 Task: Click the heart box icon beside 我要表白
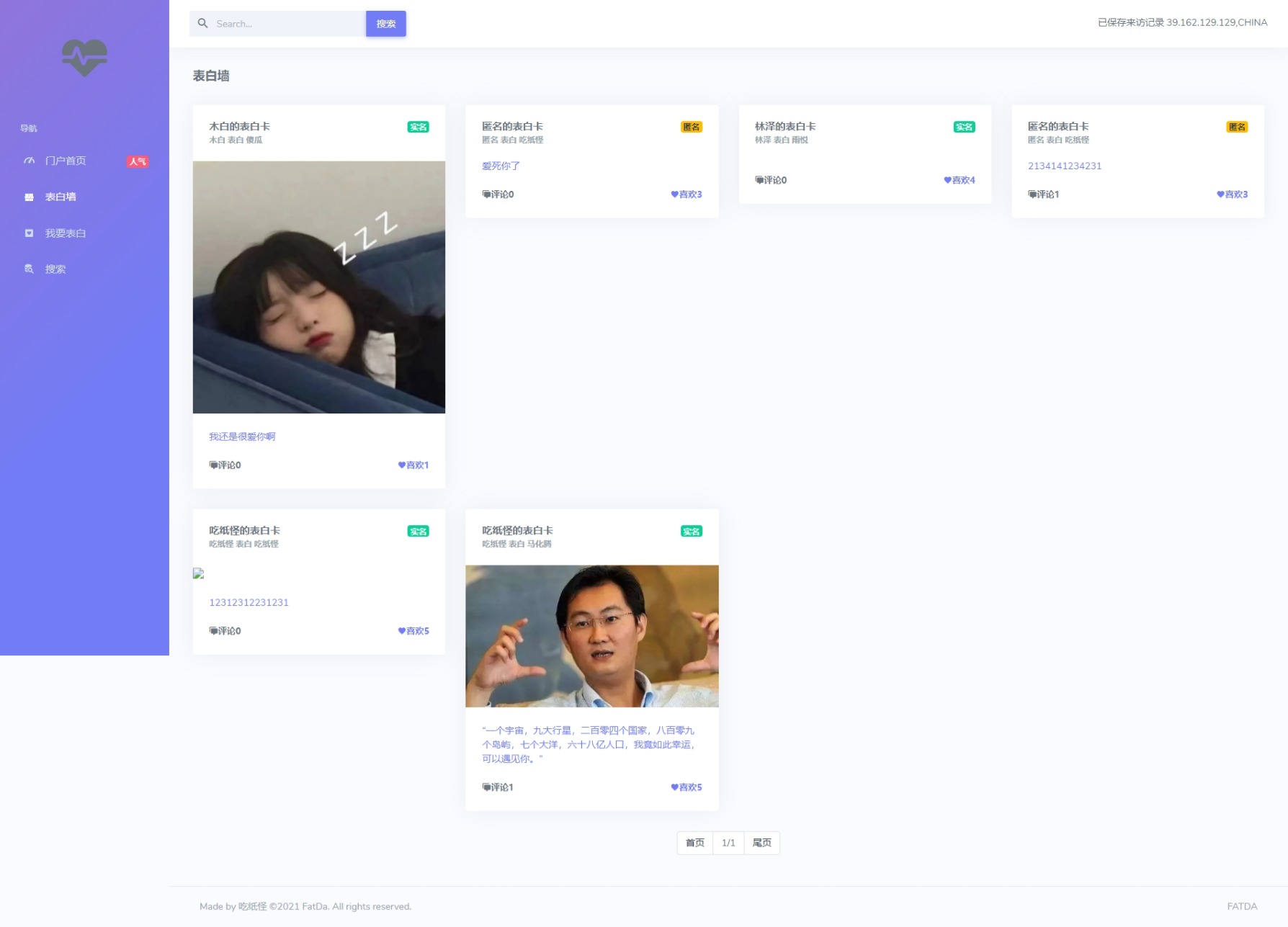(x=29, y=233)
